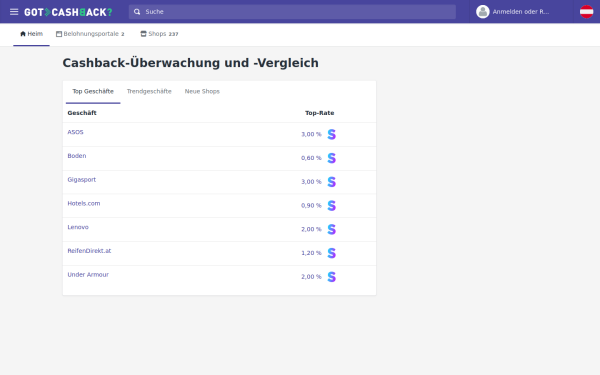Open the hamburger menu icon
This screenshot has width=600, height=375.
[14, 12]
